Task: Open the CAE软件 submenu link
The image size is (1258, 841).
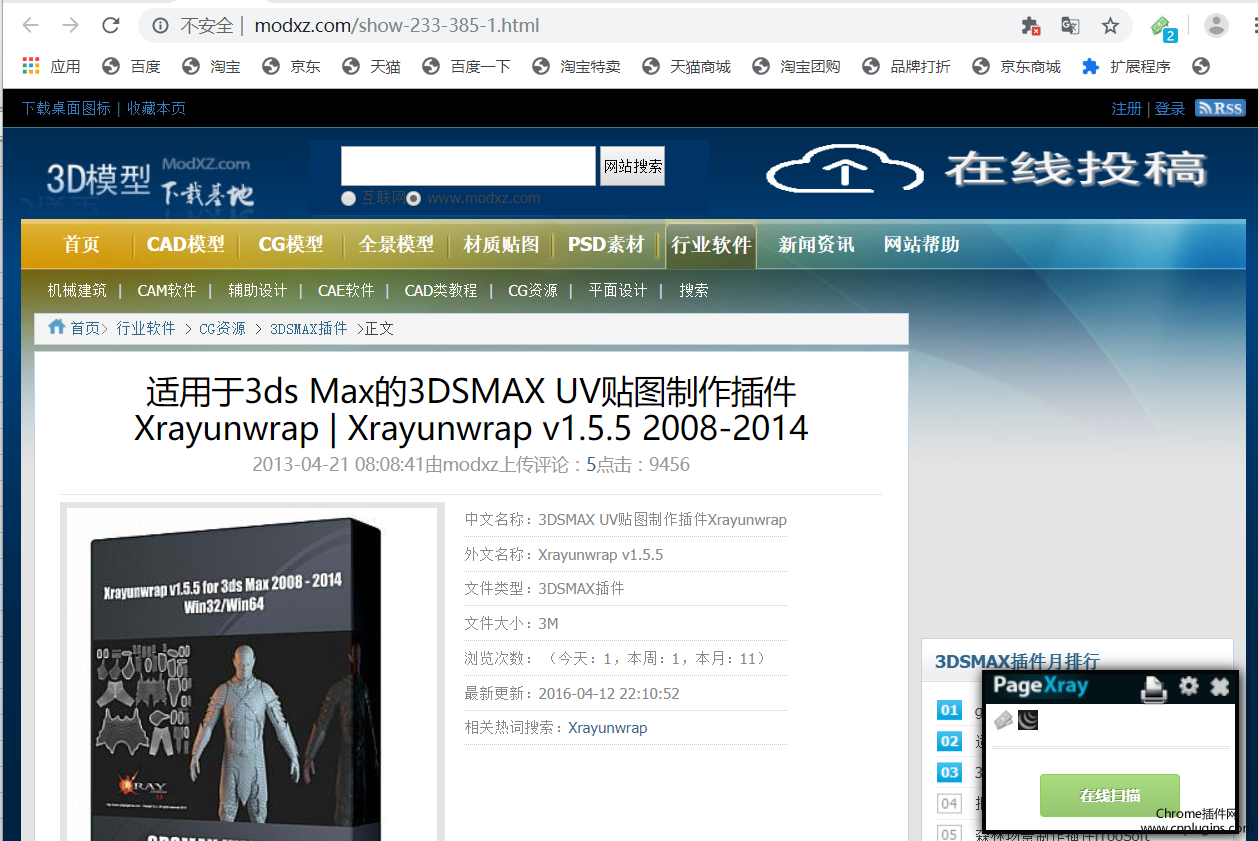Action: tap(346, 290)
